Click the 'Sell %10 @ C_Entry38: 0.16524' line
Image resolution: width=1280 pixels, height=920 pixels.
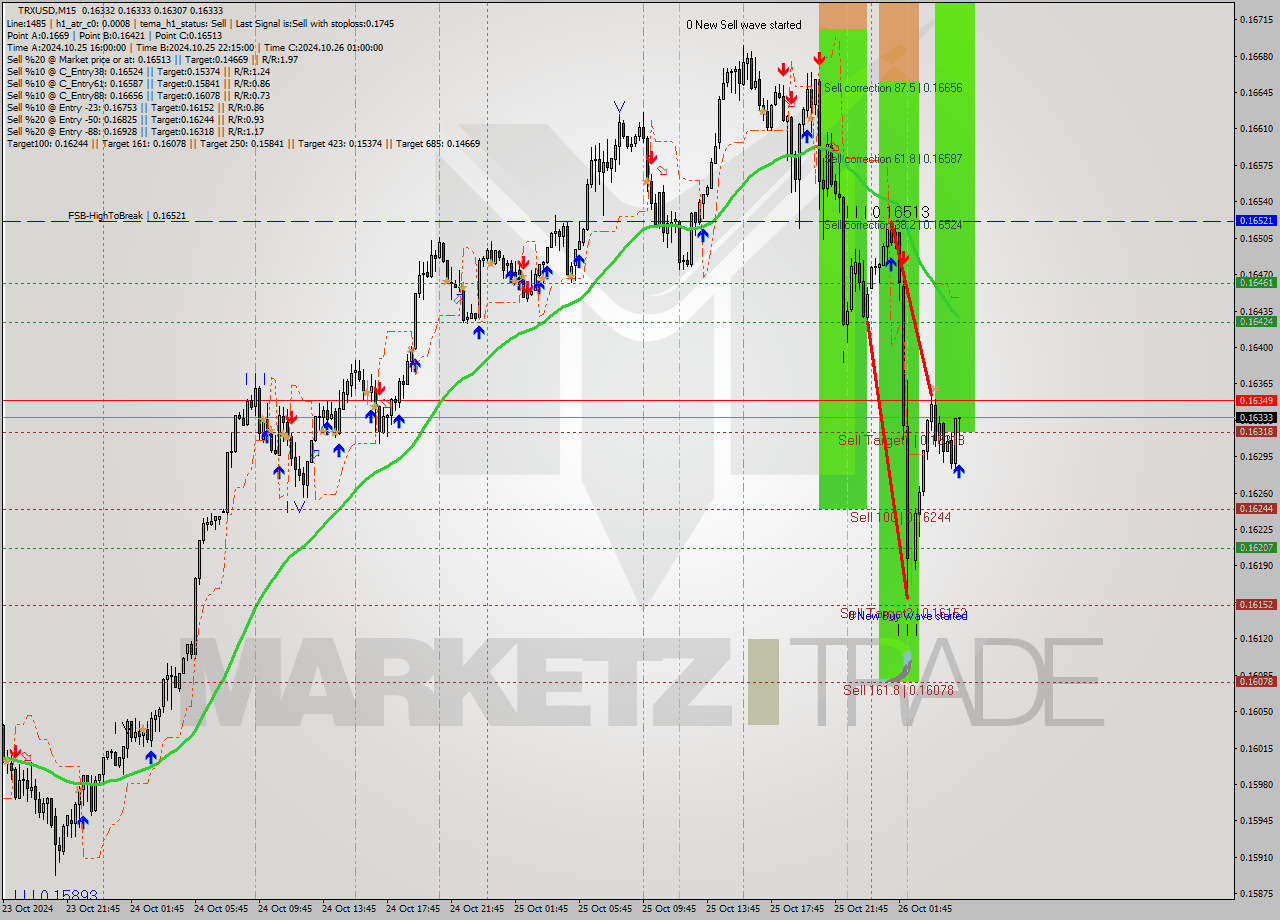[138, 71]
